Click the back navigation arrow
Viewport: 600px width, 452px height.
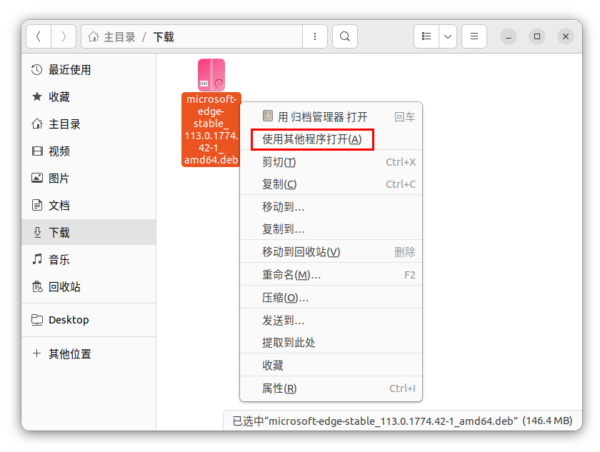(x=38, y=37)
